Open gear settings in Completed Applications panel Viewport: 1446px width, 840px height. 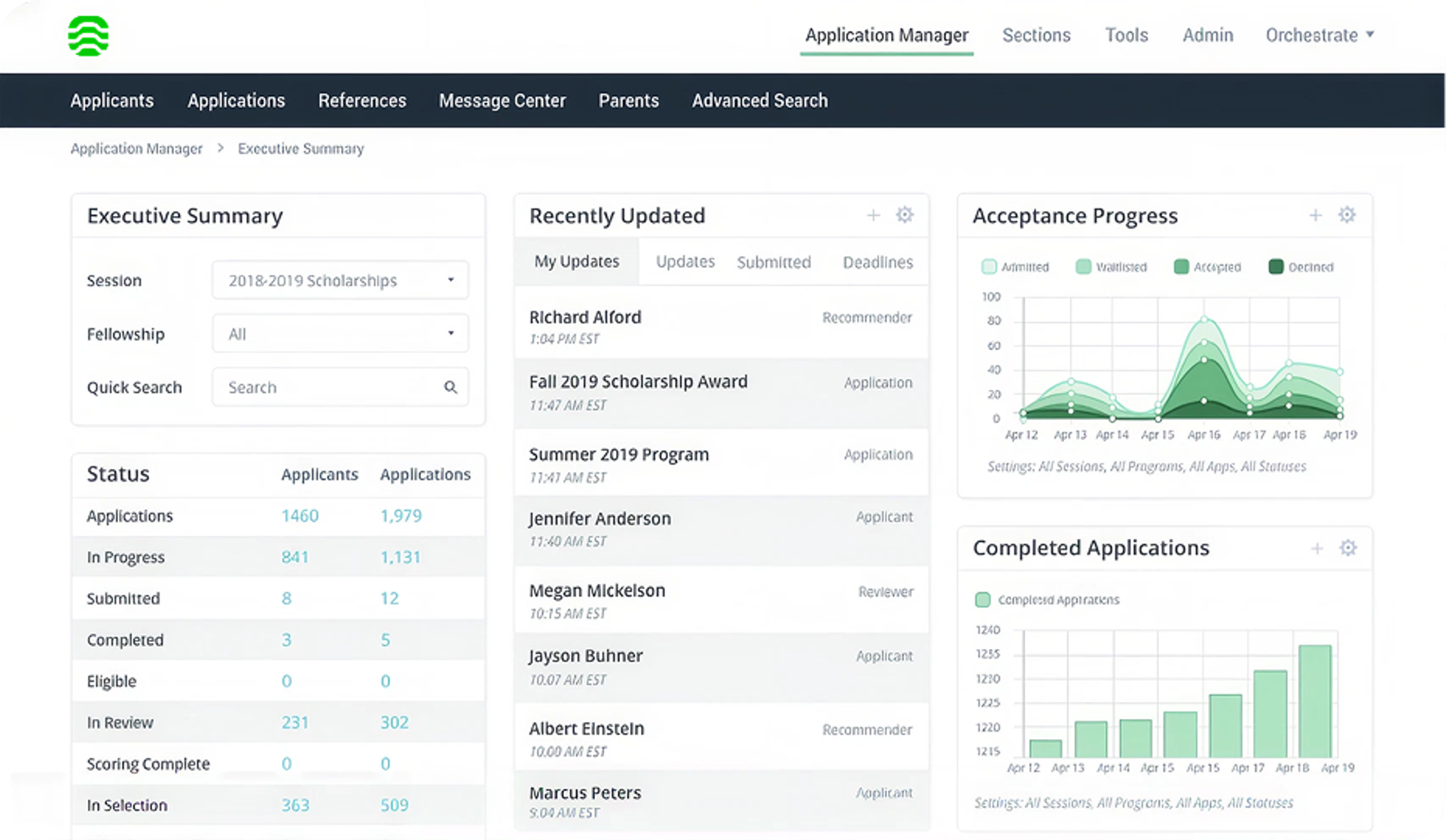pyautogui.click(x=1348, y=548)
